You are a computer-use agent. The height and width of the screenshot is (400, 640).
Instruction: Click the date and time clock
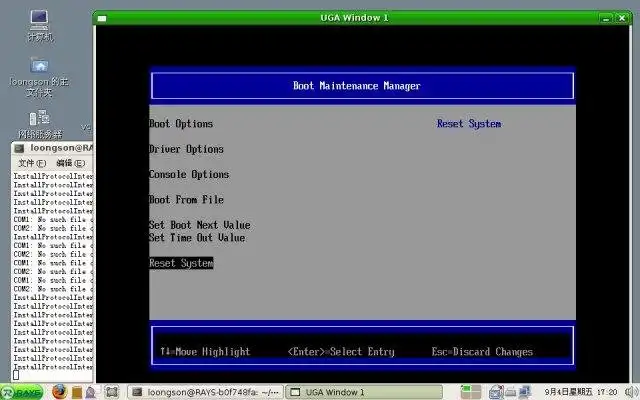point(580,392)
